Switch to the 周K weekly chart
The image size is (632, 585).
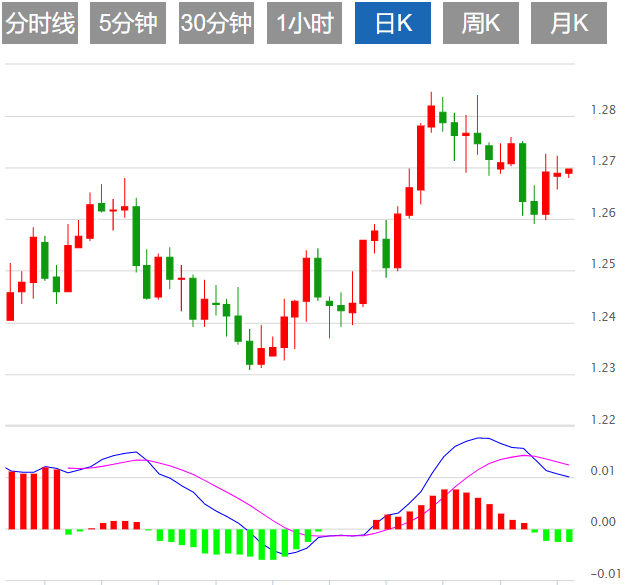point(481,23)
